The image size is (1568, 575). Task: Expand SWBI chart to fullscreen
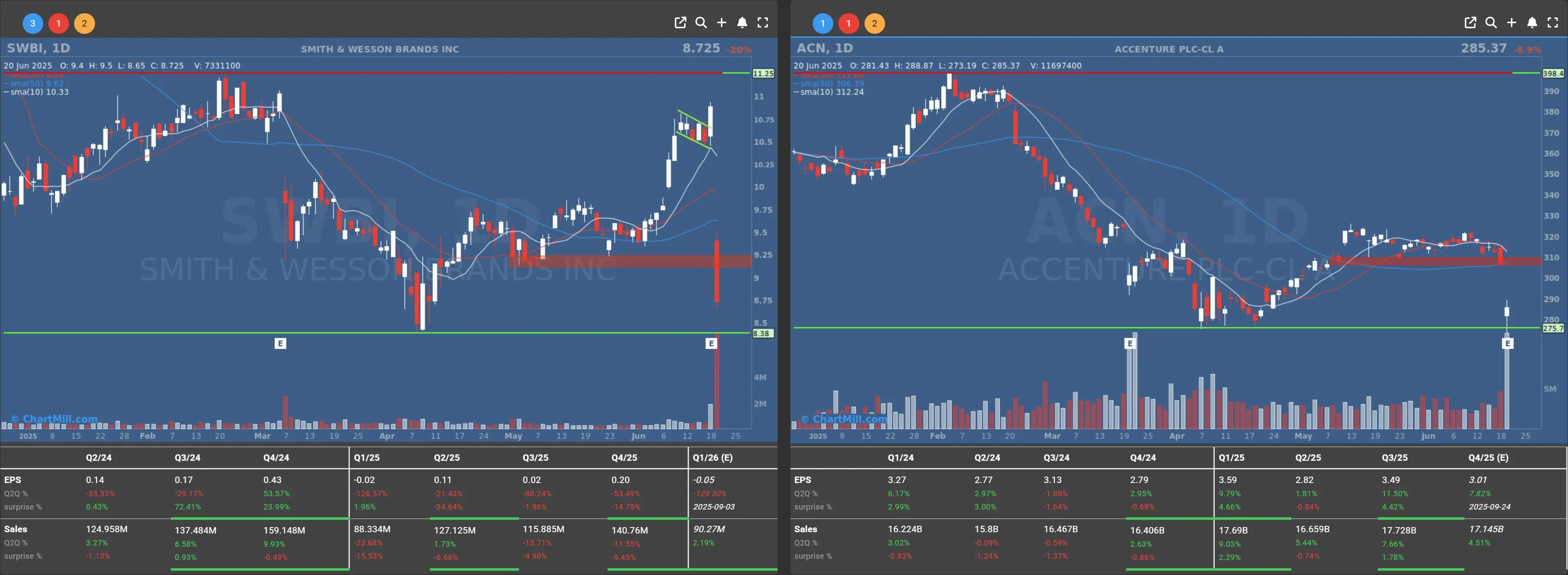[x=763, y=23]
